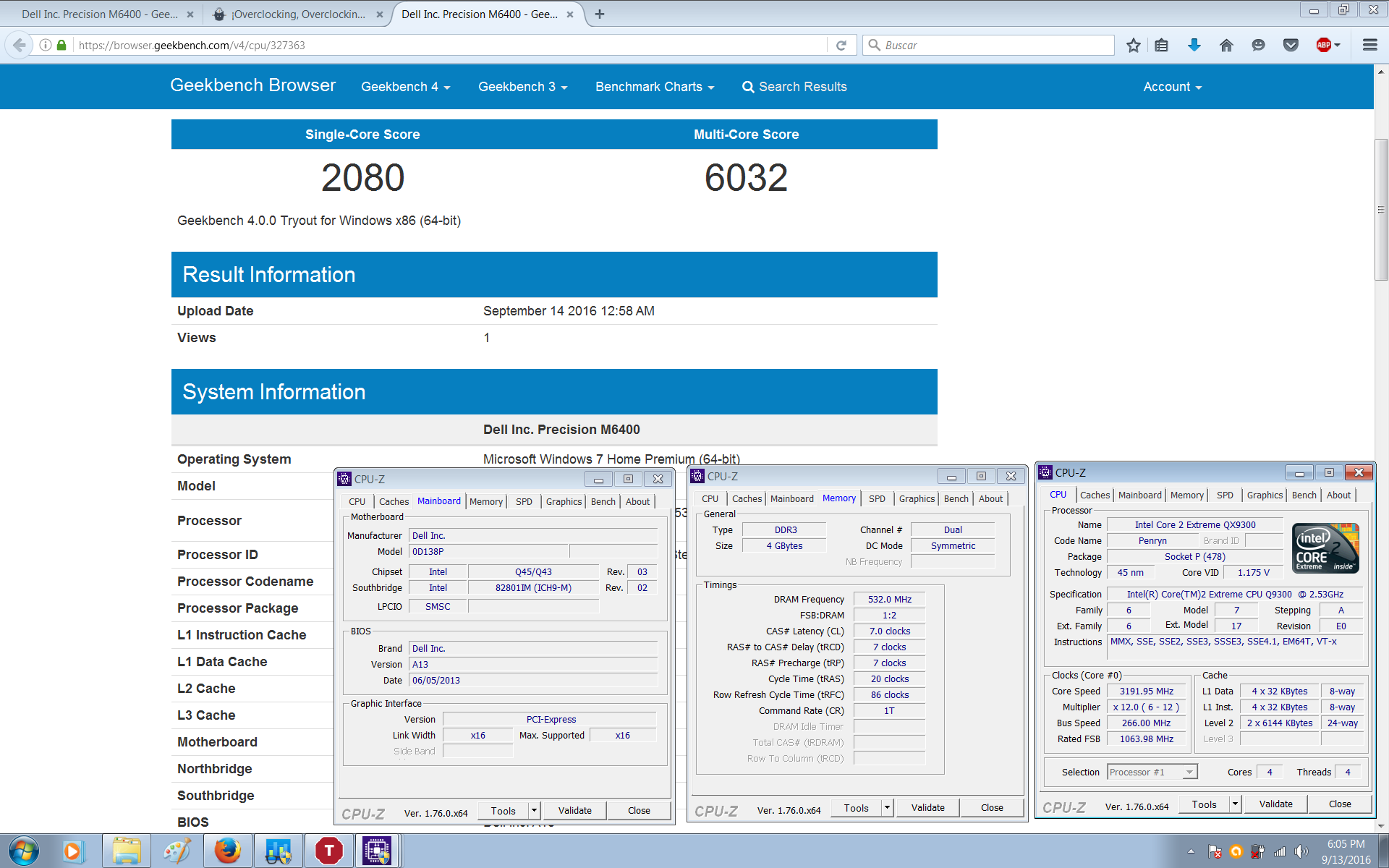
Task: Open Search Results link
Action: pos(794,87)
